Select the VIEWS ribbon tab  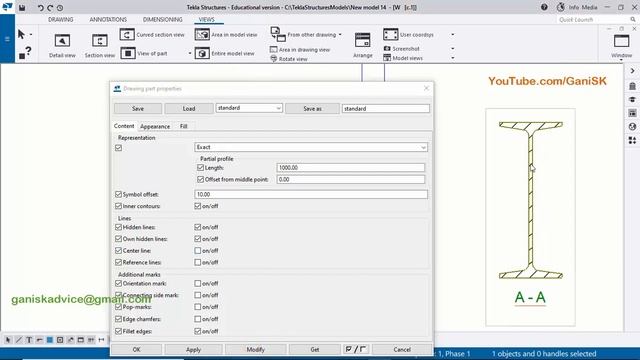(x=207, y=20)
